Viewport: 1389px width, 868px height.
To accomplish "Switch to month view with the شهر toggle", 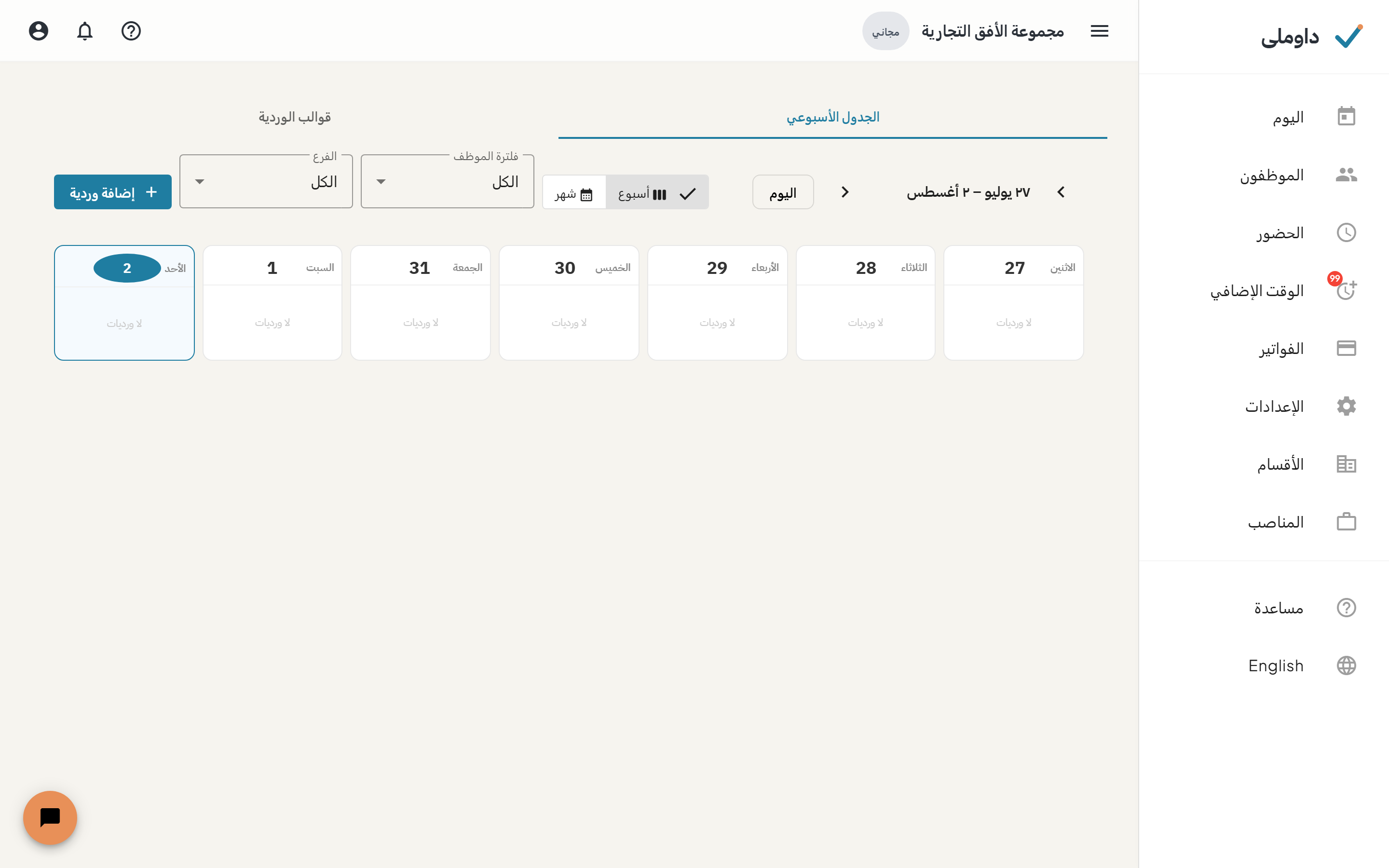I will pos(574,192).
